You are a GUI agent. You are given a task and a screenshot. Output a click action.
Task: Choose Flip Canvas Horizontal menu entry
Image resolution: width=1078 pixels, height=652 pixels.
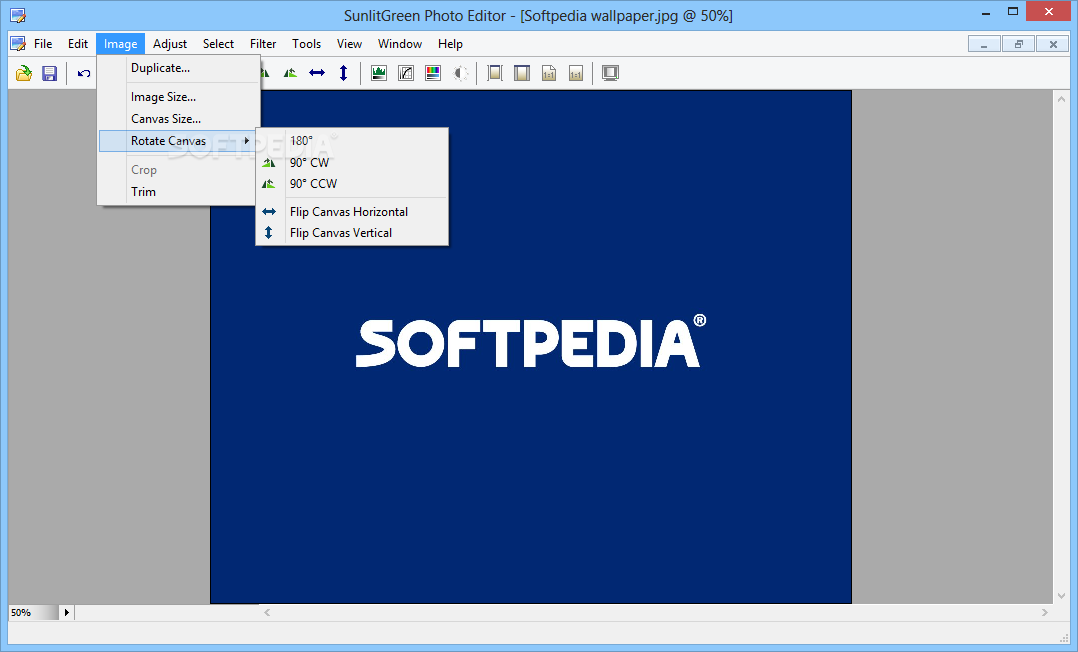point(352,212)
